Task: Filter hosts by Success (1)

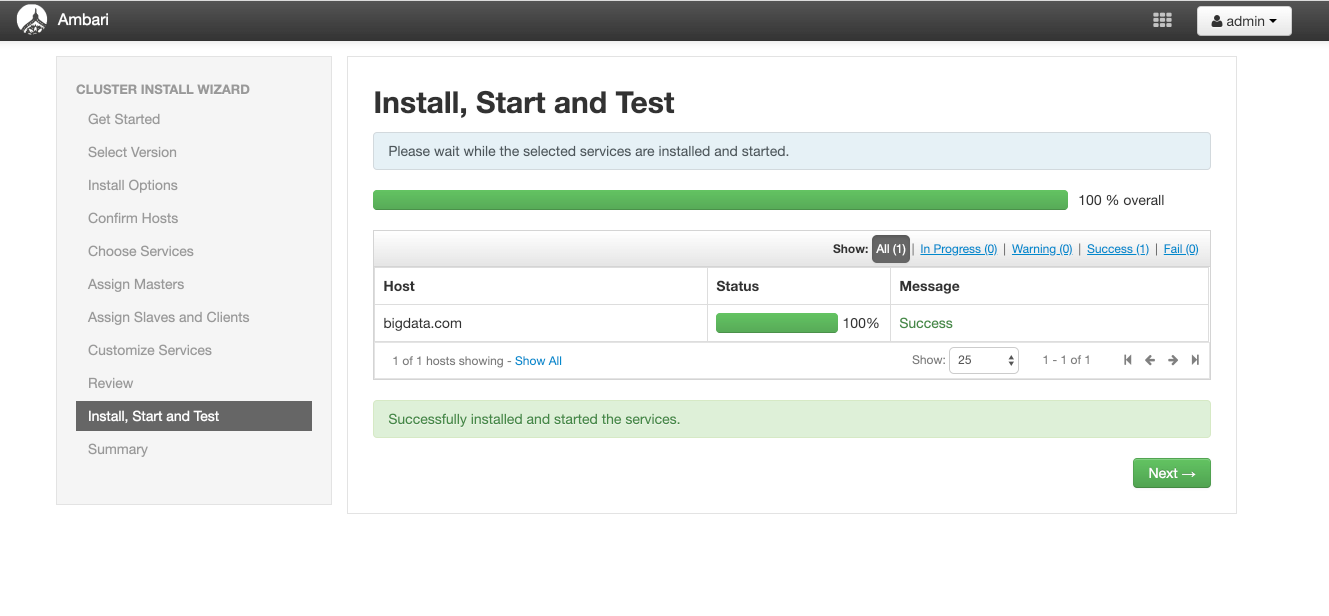Action: pyautogui.click(x=1117, y=248)
